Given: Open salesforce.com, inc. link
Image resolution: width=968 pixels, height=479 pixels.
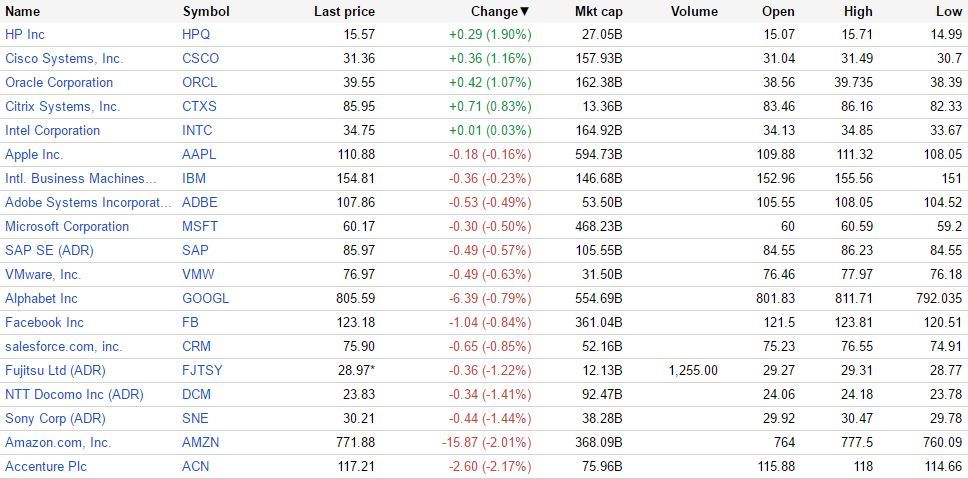Looking at the screenshot, I should (63, 346).
